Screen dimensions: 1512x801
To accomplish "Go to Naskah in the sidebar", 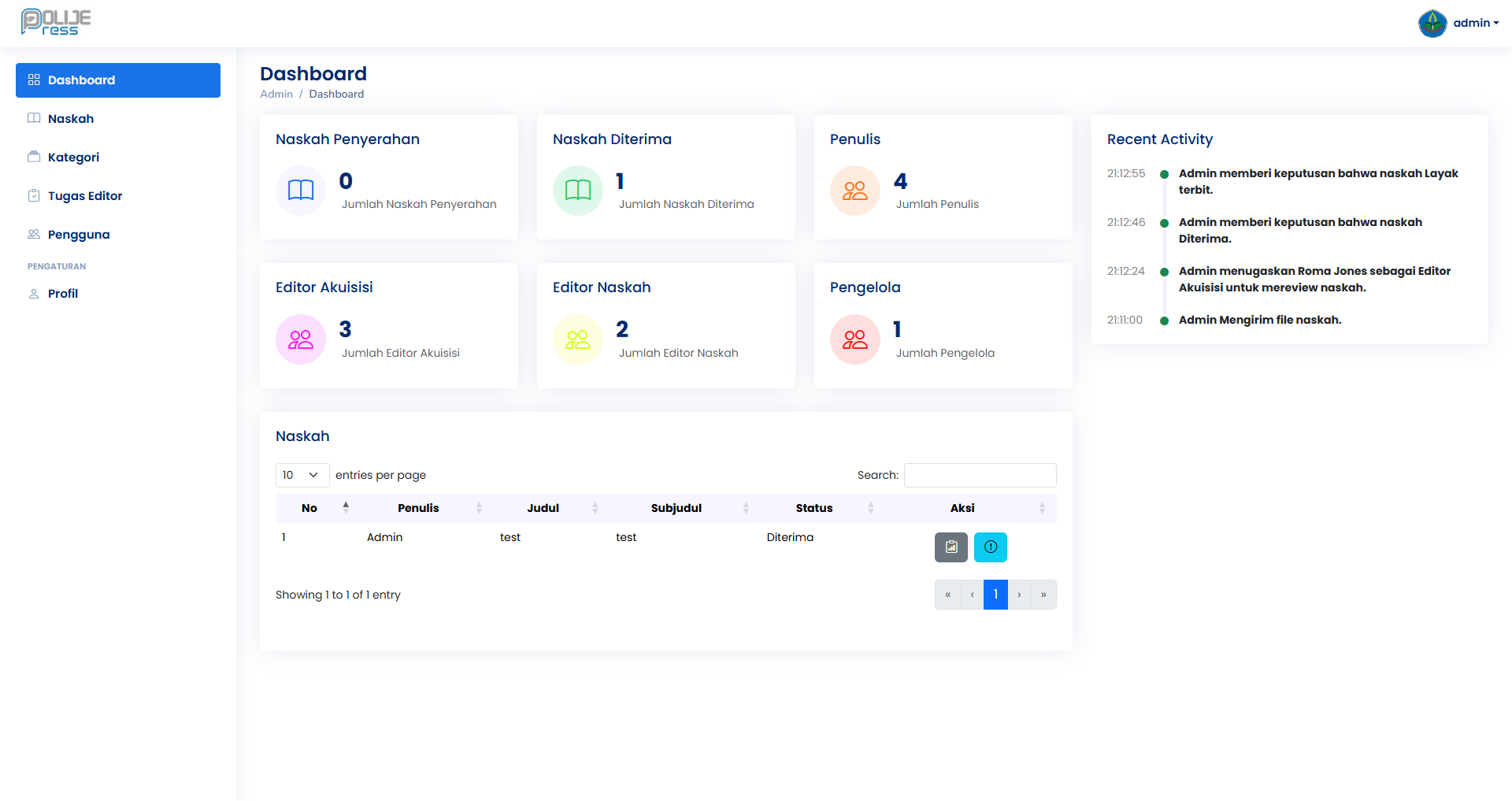I will click(x=118, y=119).
